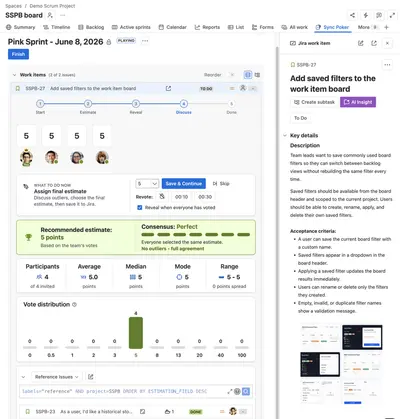Viewport: 400px width, 419px height.
Task: Open the To Do status dropdown
Action: coord(300,118)
